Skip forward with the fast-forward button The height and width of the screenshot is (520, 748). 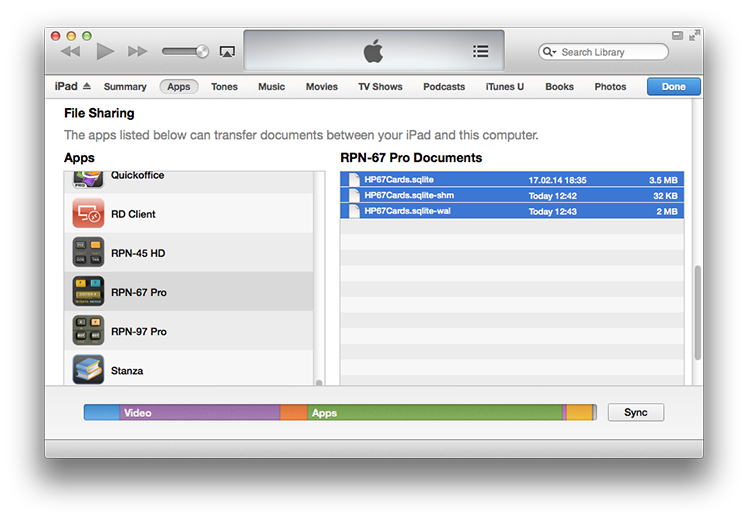tap(137, 52)
